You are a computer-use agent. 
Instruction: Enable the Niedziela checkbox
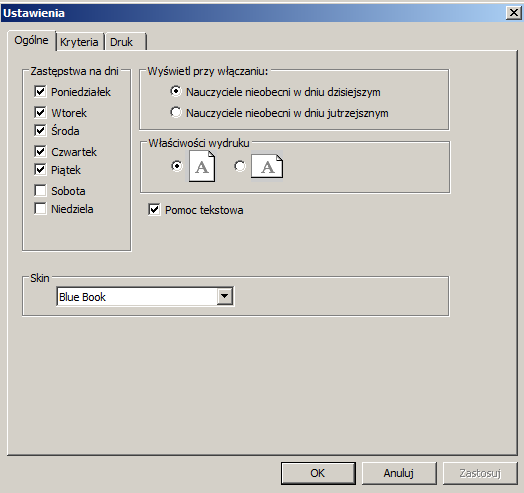click(x=40, y=209)
